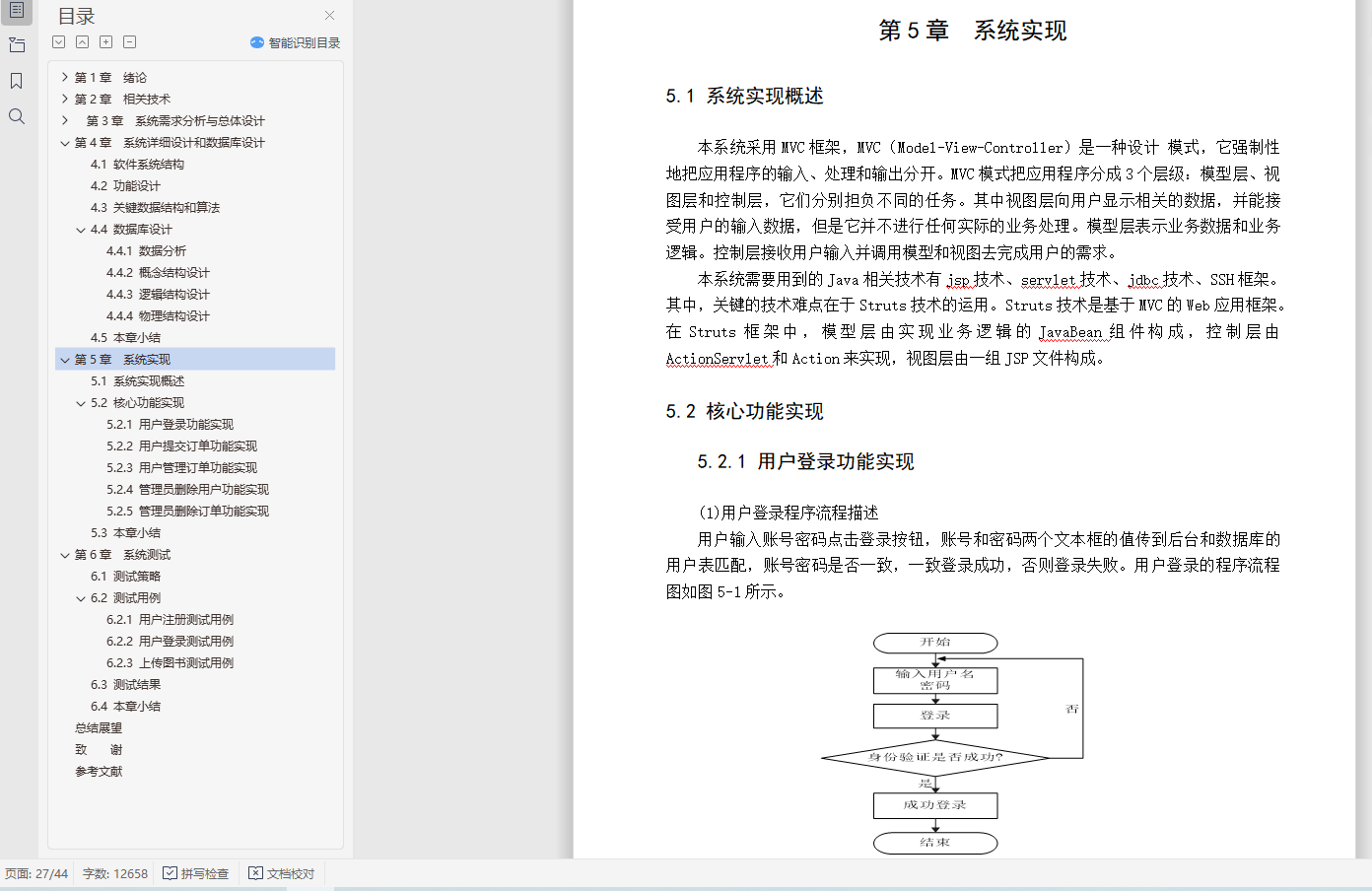Collapse the 5.2 核心功能实现 node

[x=81, y=402]
